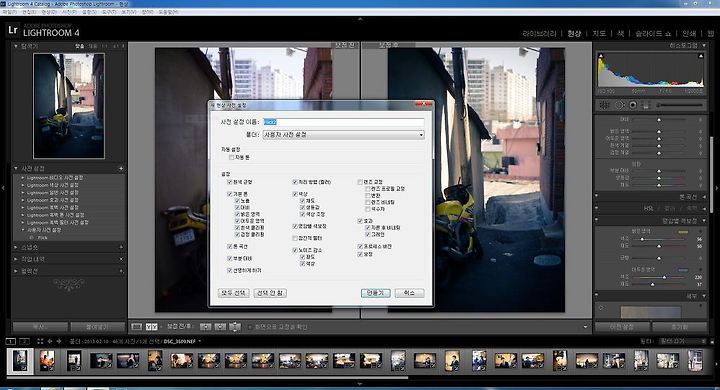Select the Crop Overlay tool below histogram

point(605,105)
